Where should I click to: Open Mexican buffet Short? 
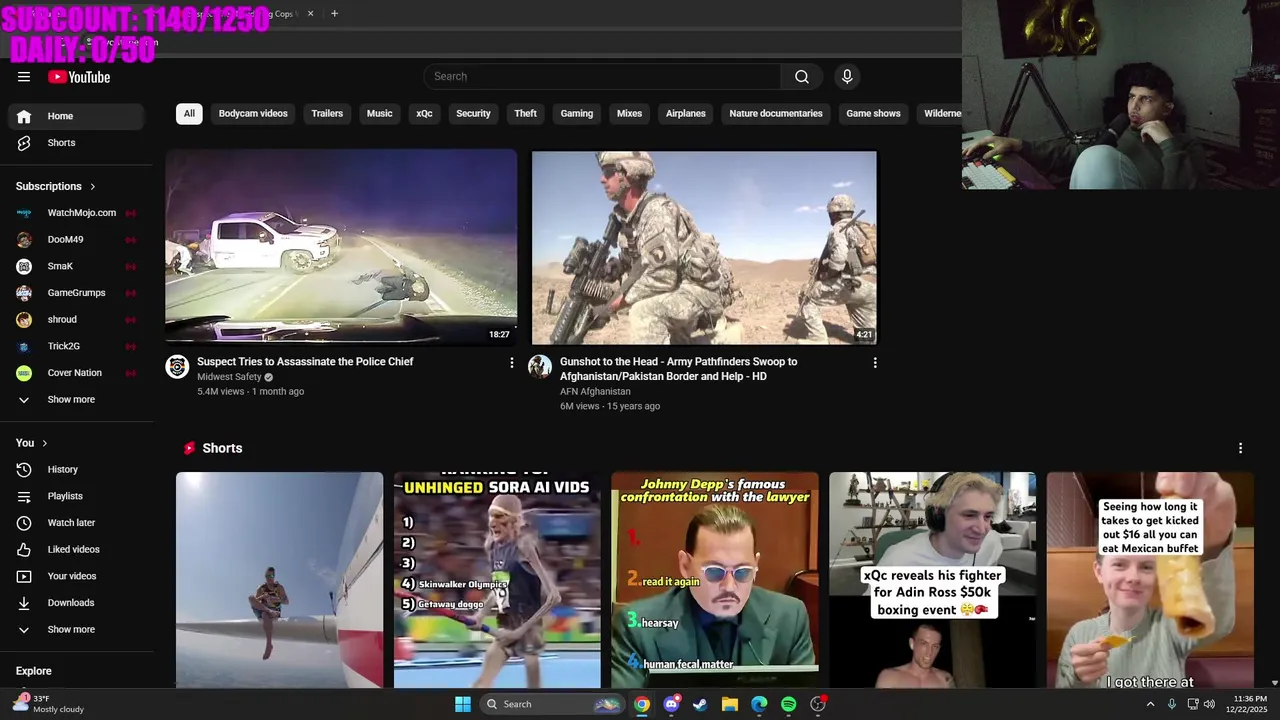pyautogui.click(x=1150, y=580)
